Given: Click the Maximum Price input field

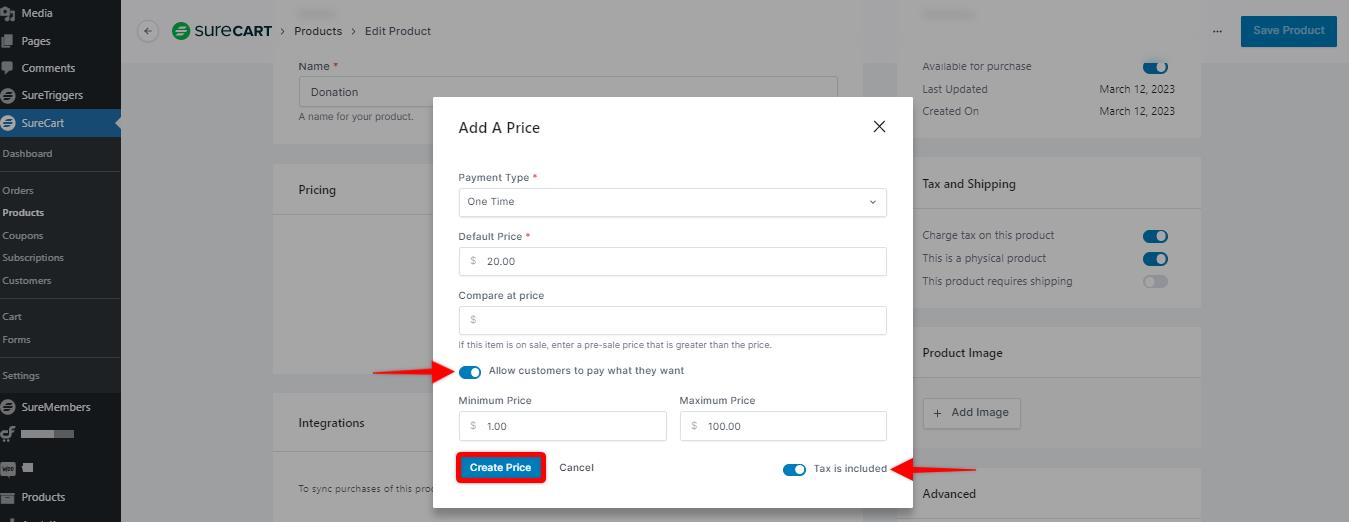Looking at the screenshot, I should (783, 426).
